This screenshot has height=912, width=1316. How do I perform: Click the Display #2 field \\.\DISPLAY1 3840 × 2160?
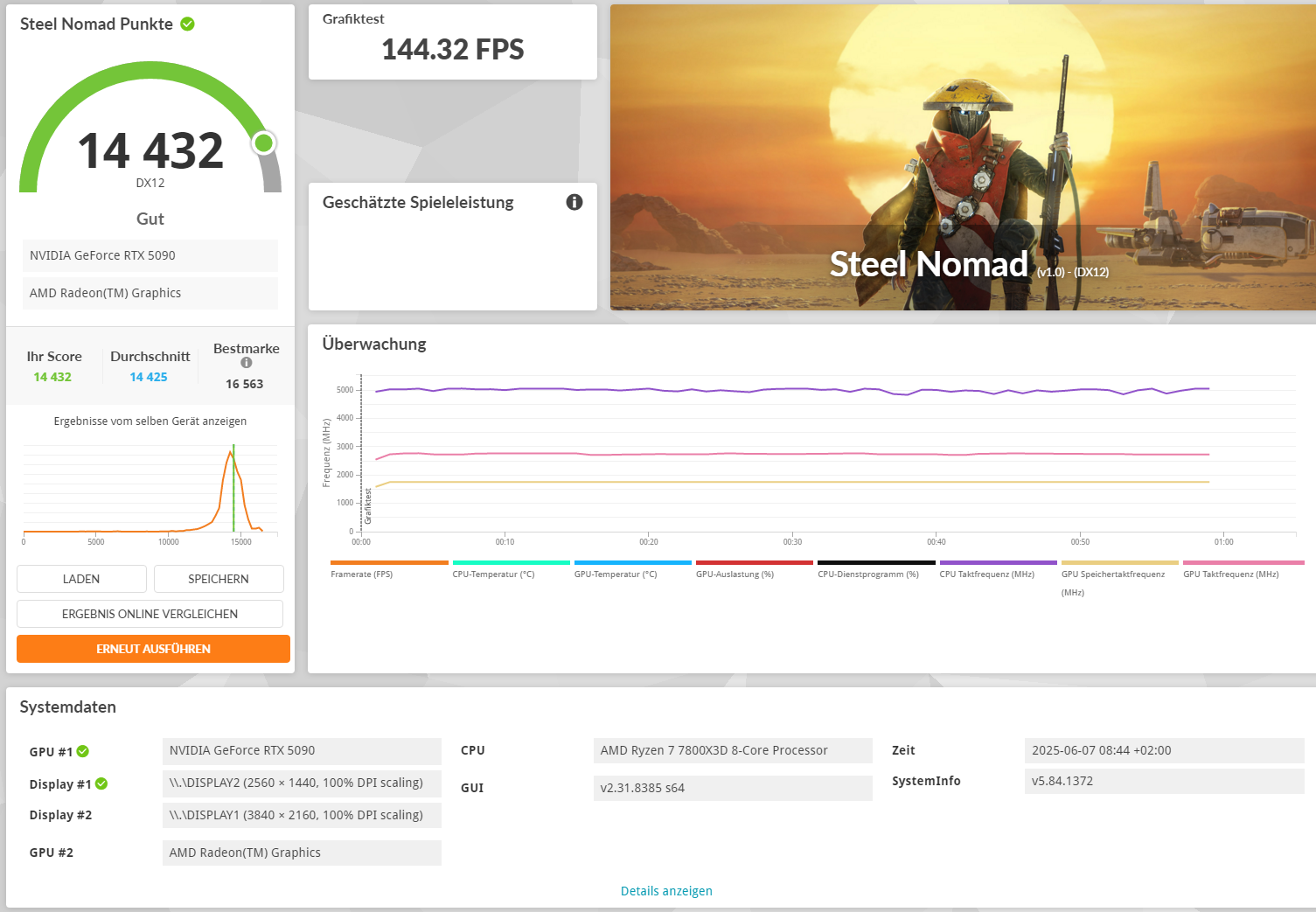click(302, 815)
